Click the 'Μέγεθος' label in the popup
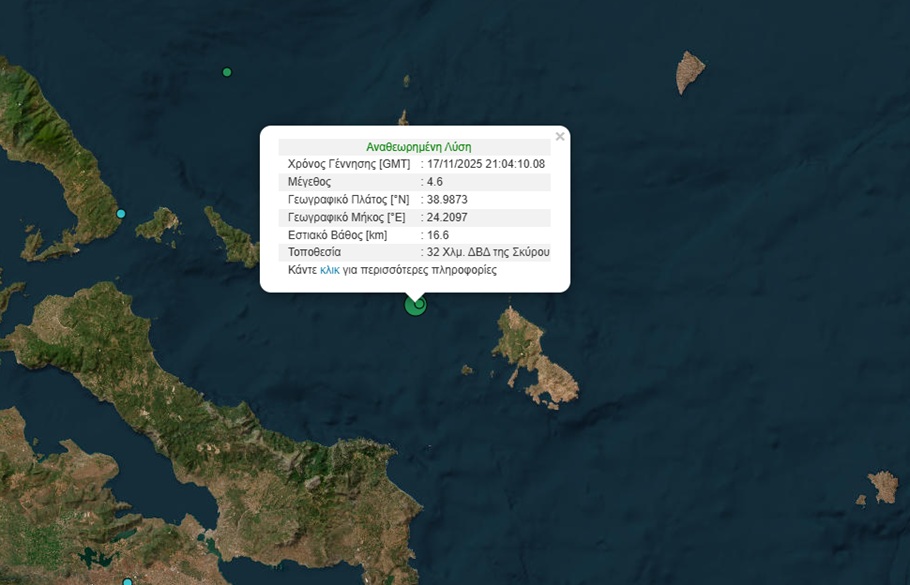 pyautogui.click(x=309, y=182)
